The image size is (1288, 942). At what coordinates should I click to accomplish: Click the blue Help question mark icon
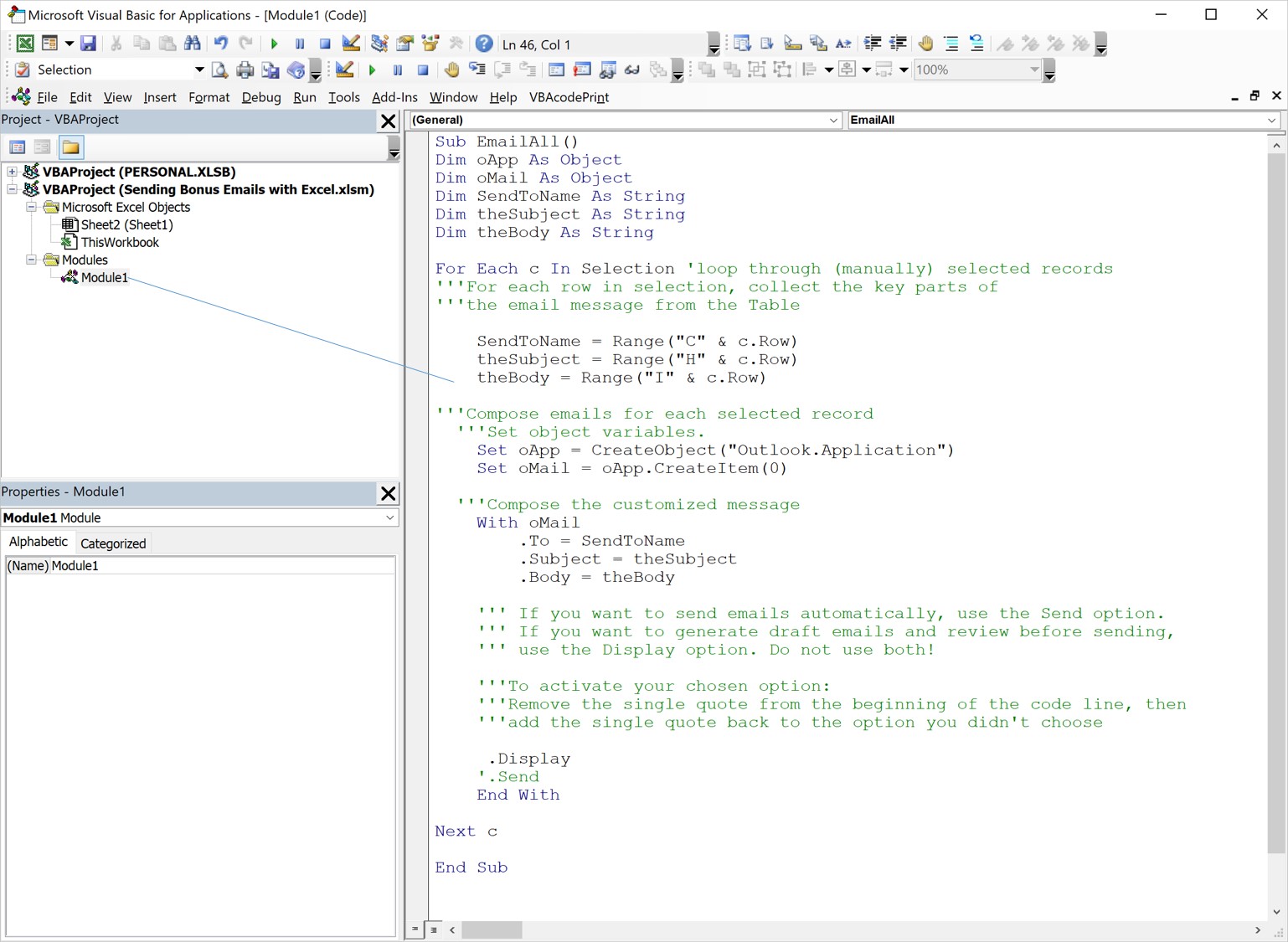click(484, 44)
